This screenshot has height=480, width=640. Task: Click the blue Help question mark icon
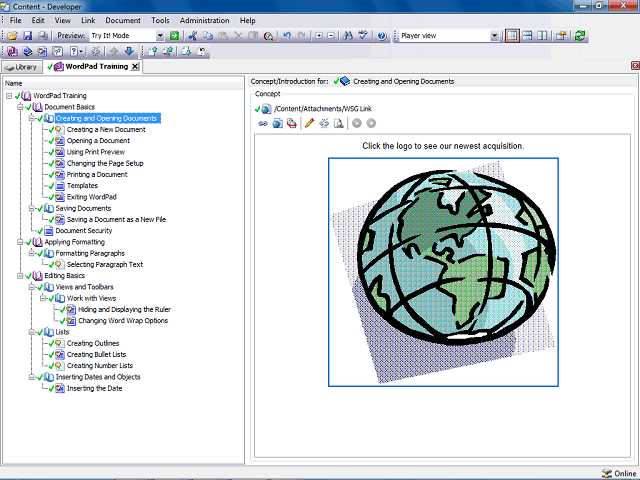click(x=382, y=36)
